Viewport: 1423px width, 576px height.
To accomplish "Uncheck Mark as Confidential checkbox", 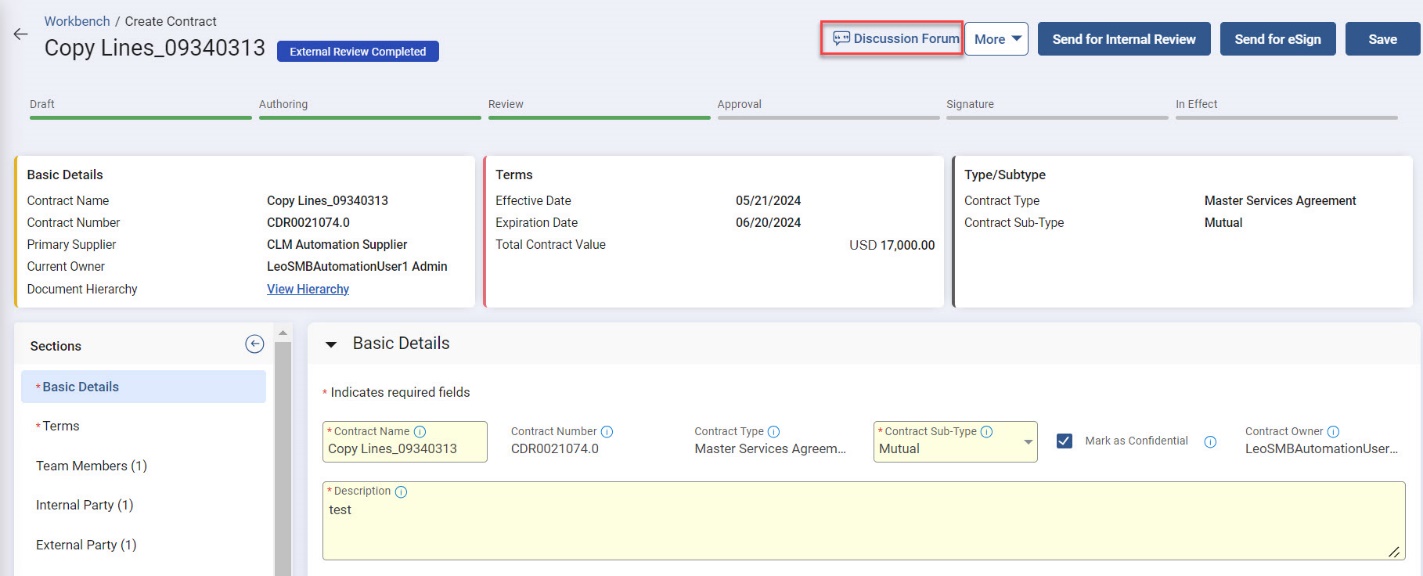I will coord(1064,441).
